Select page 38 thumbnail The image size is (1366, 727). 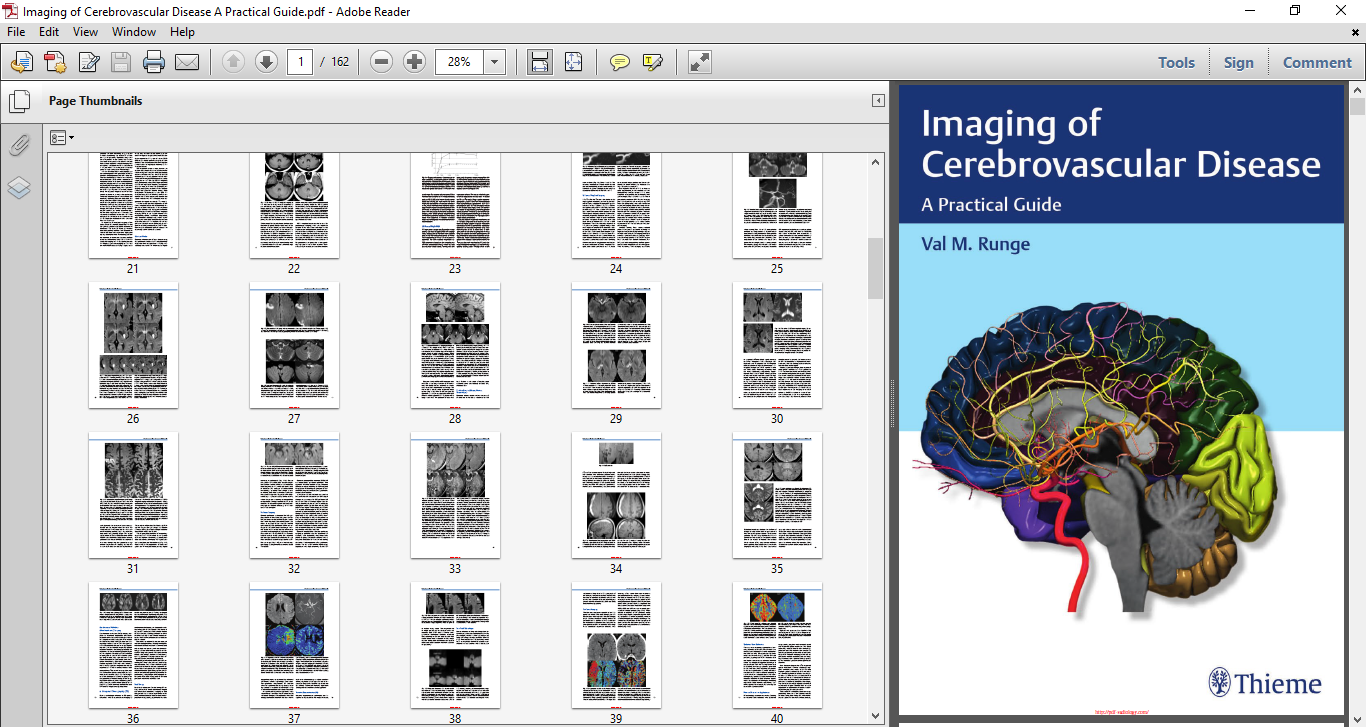point(455,645)
